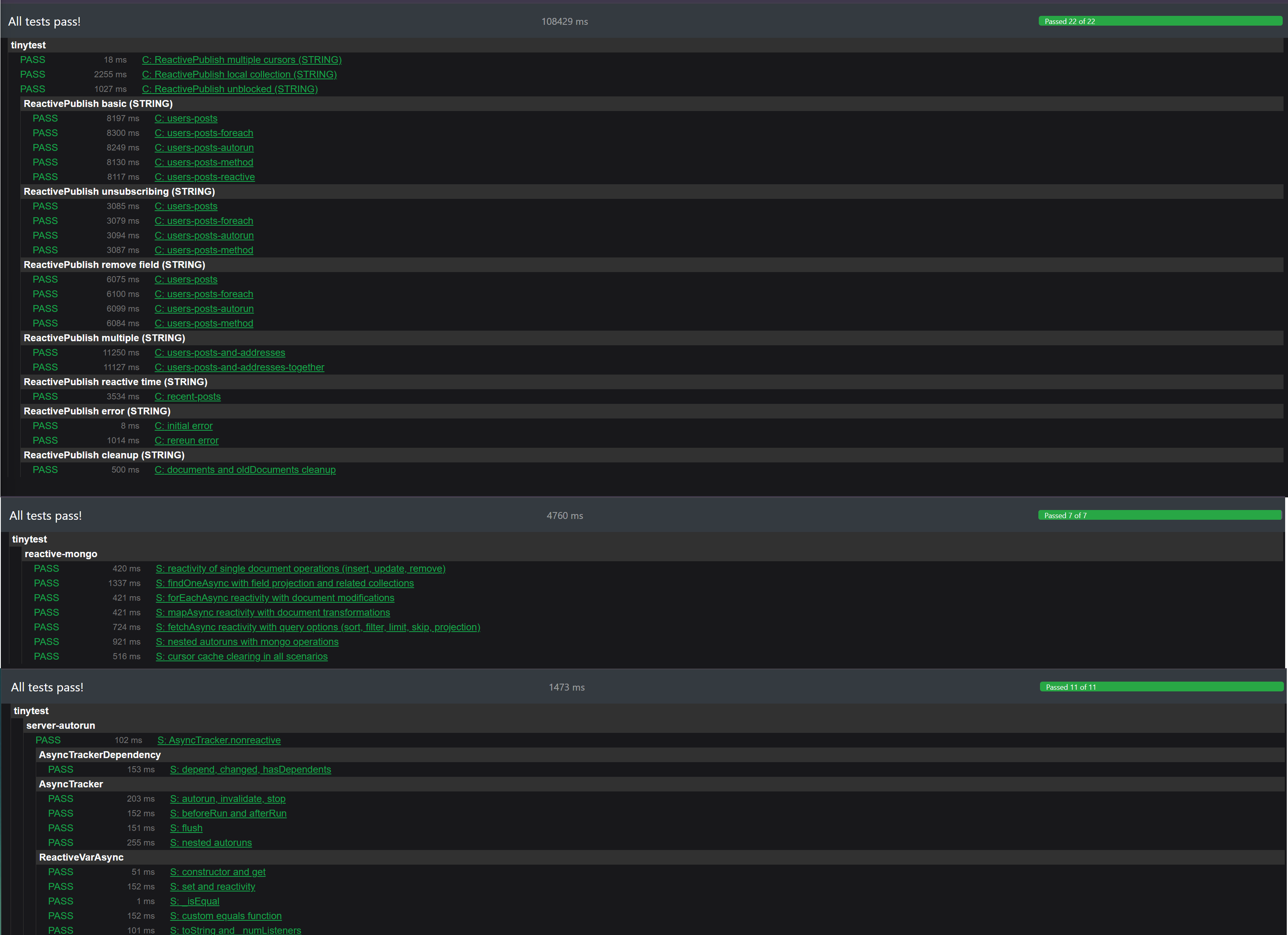
Task: Open 'S: custom equals function' test link
Action: click(226, 916)
